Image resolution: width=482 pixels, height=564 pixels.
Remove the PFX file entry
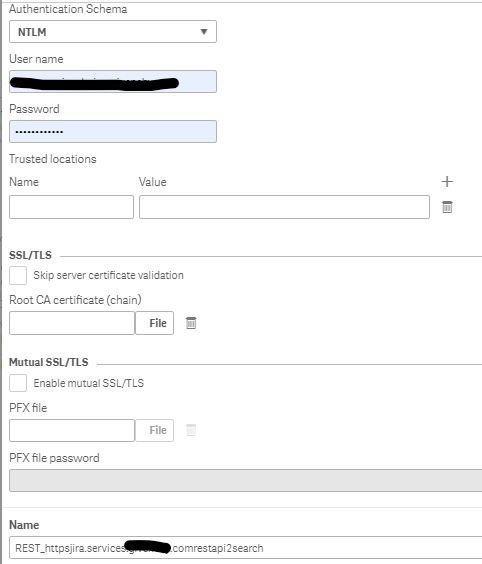(x=191, y=430)
